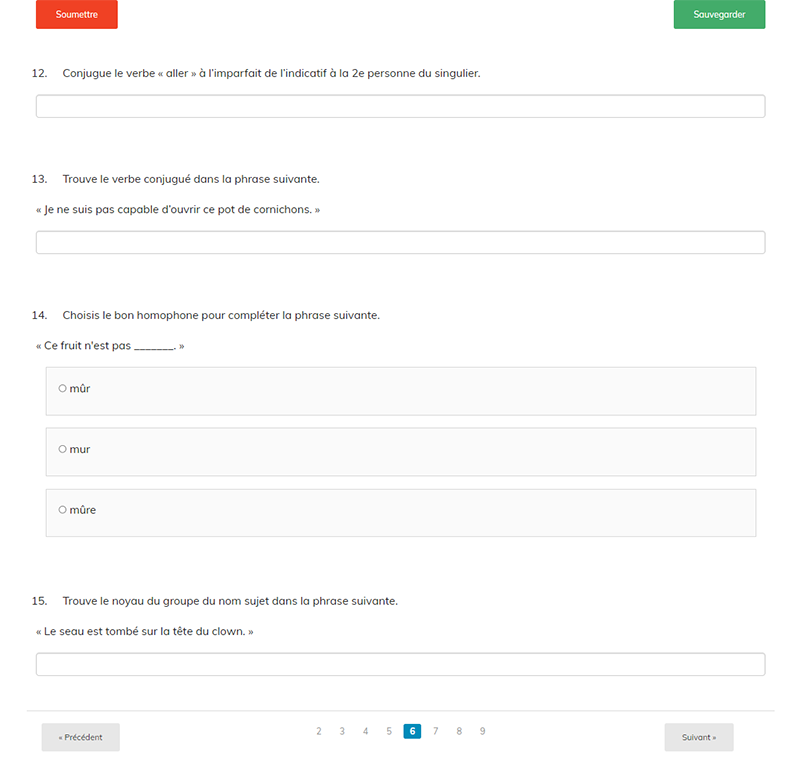Jump to page 2 in pagination
Screen dimensions: 800x762
[319, 731]
